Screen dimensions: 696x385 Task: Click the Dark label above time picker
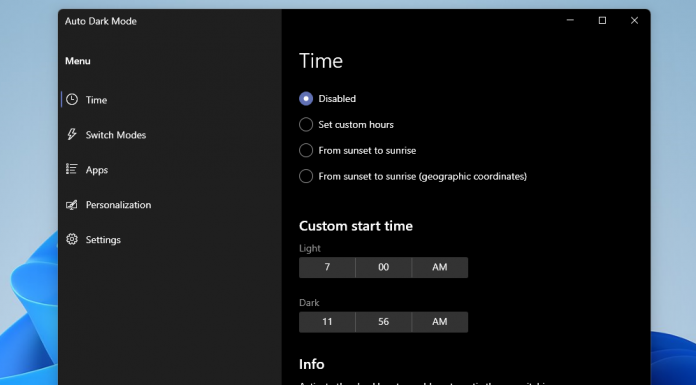pos(309,303)
